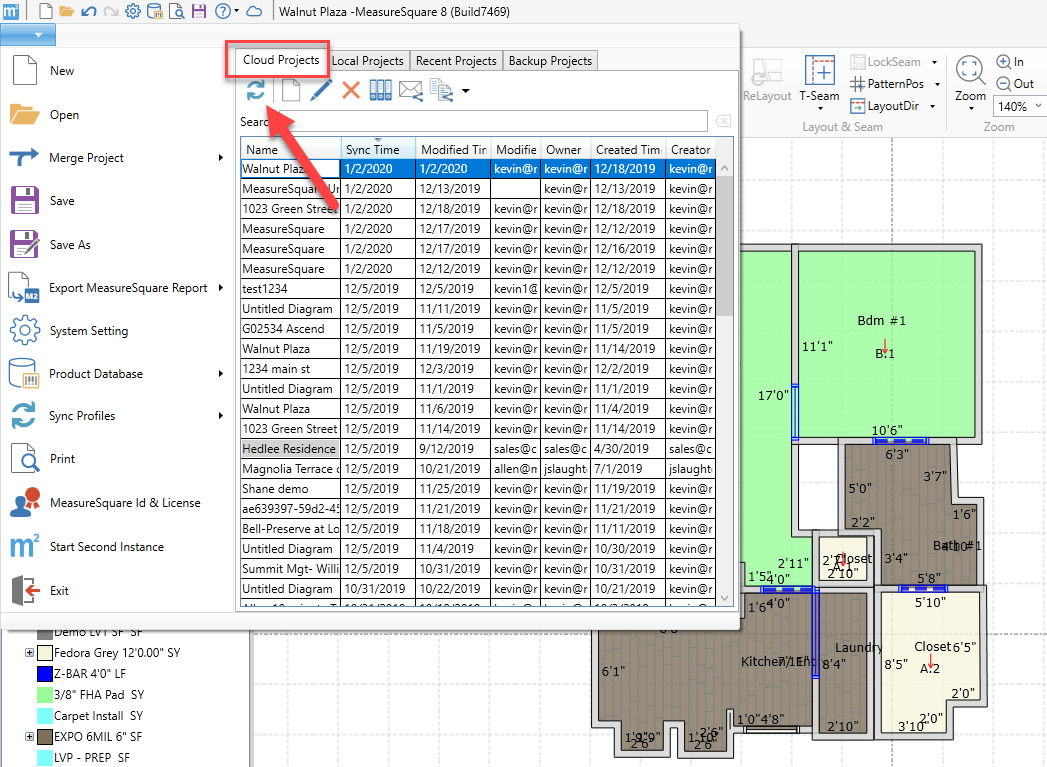The height and width of the screenshot is (767, 1047).
Task: Click the blue binders archive icon
Action: 380,91
